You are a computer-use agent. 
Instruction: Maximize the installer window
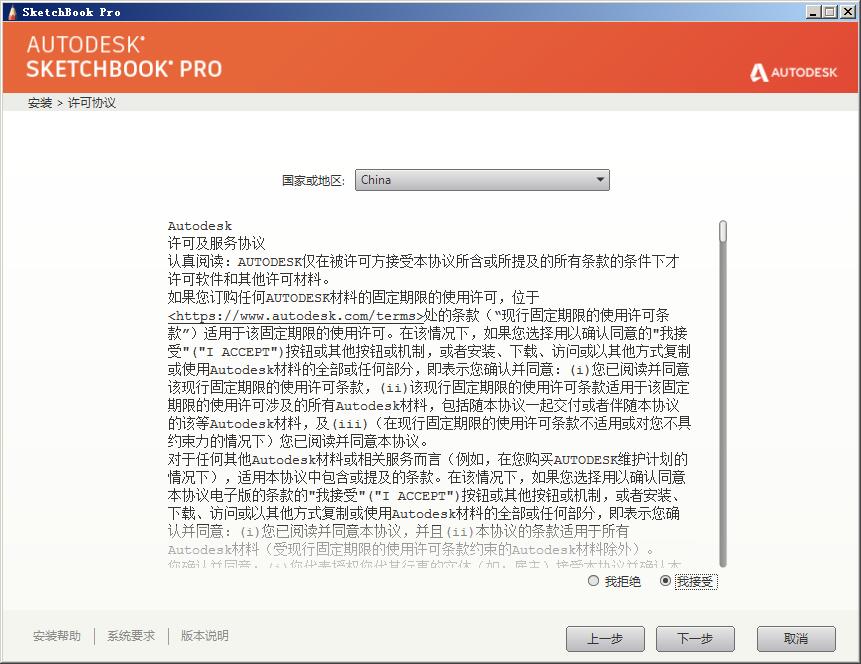830,12
